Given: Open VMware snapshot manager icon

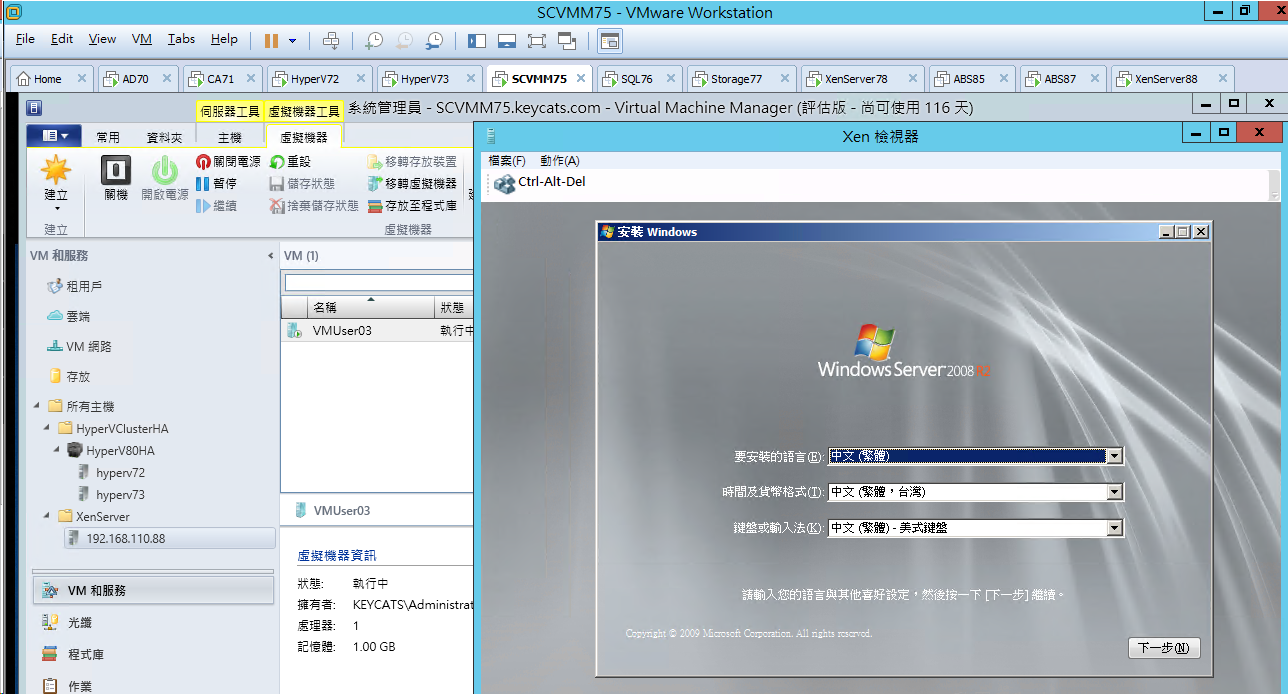Looking at the screenshot, I should coord(434,40).
